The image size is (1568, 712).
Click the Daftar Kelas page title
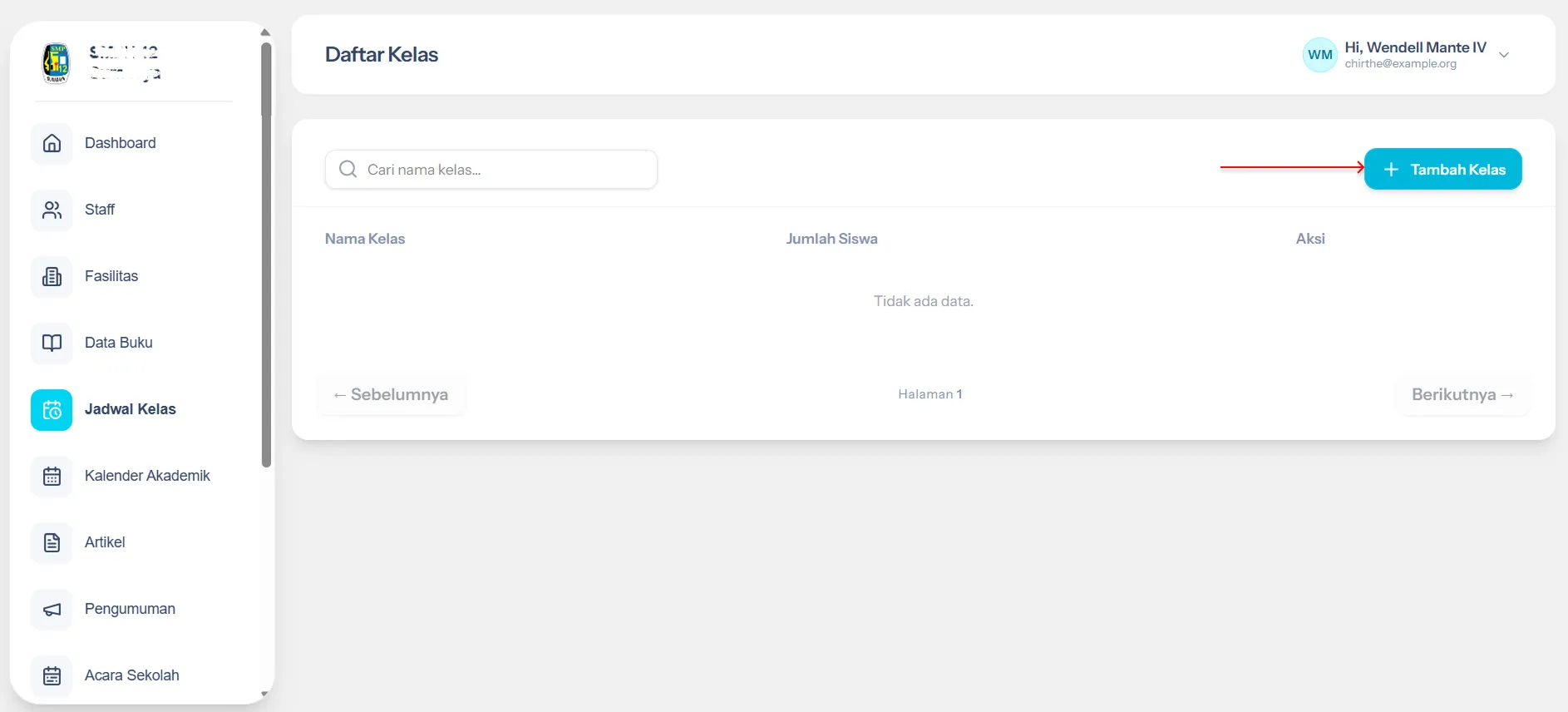coord(382,54)
